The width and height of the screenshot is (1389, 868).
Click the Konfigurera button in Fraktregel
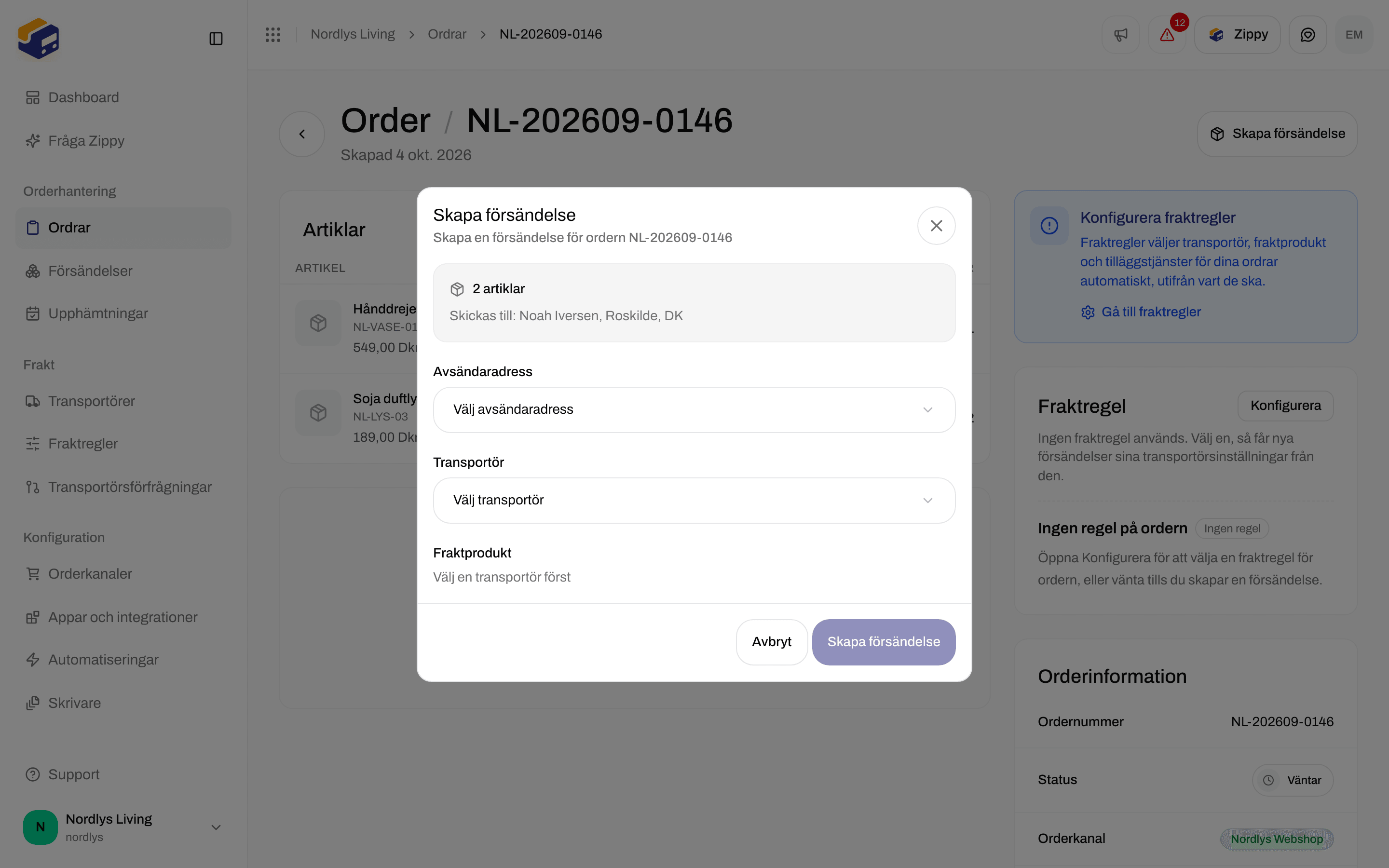[x=1285, y=406]
